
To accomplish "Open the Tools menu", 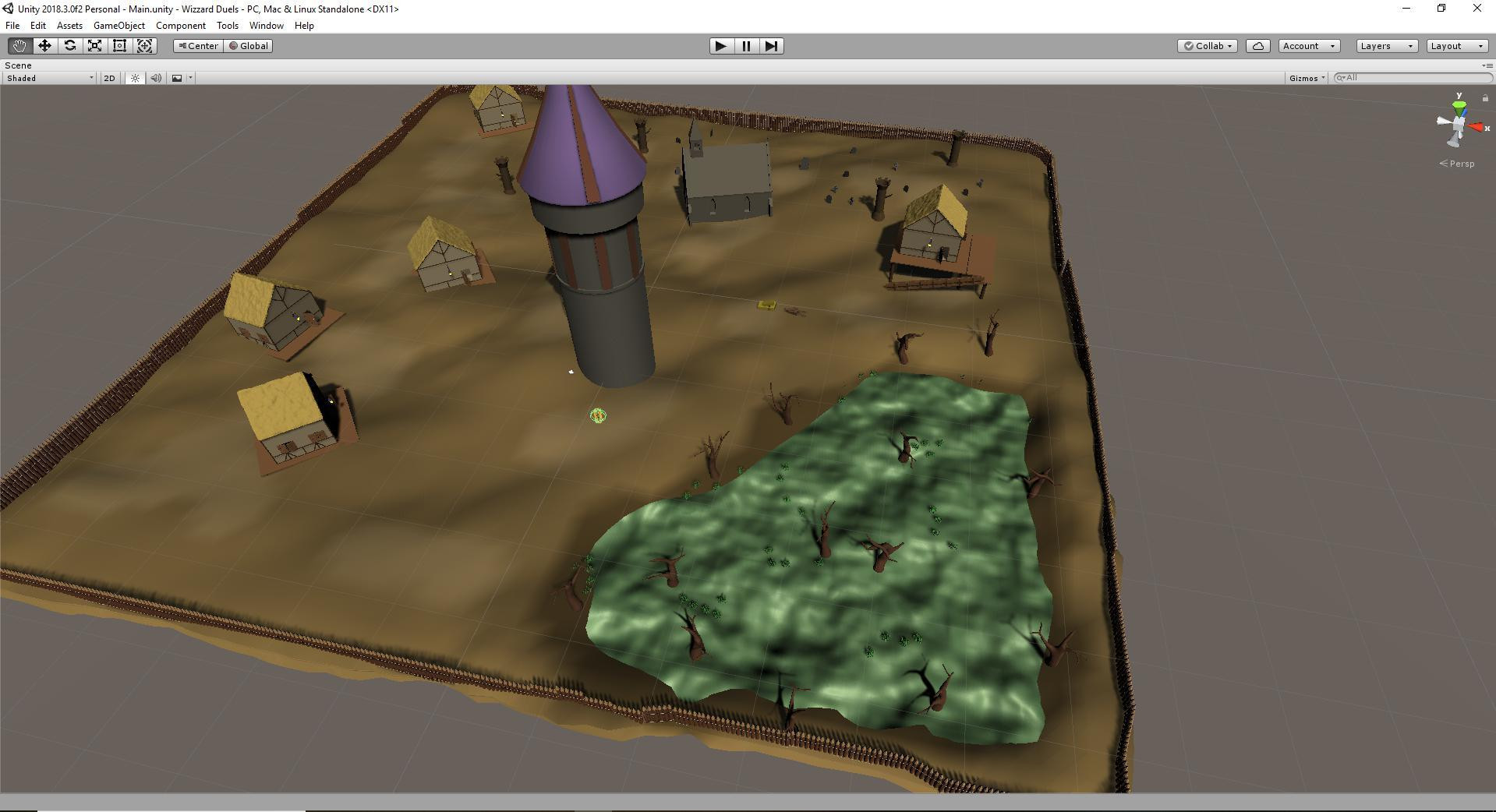I will [x=228, y=26].
